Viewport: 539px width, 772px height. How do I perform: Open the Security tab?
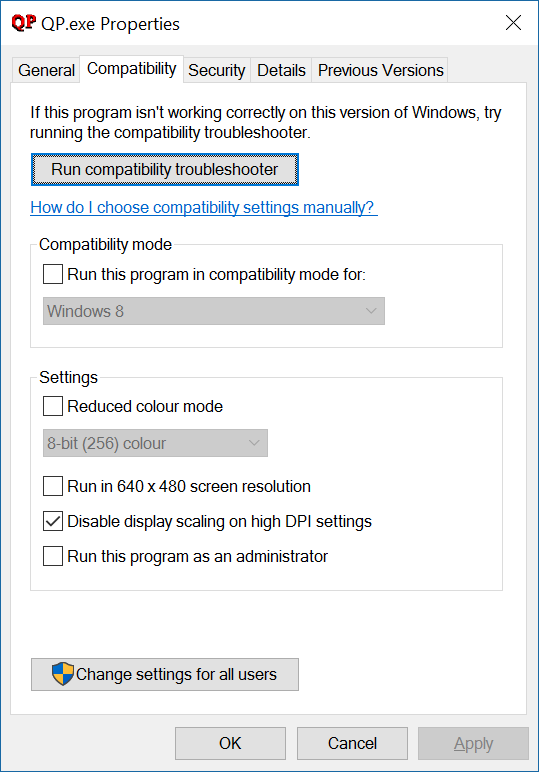tap(217, 70)
